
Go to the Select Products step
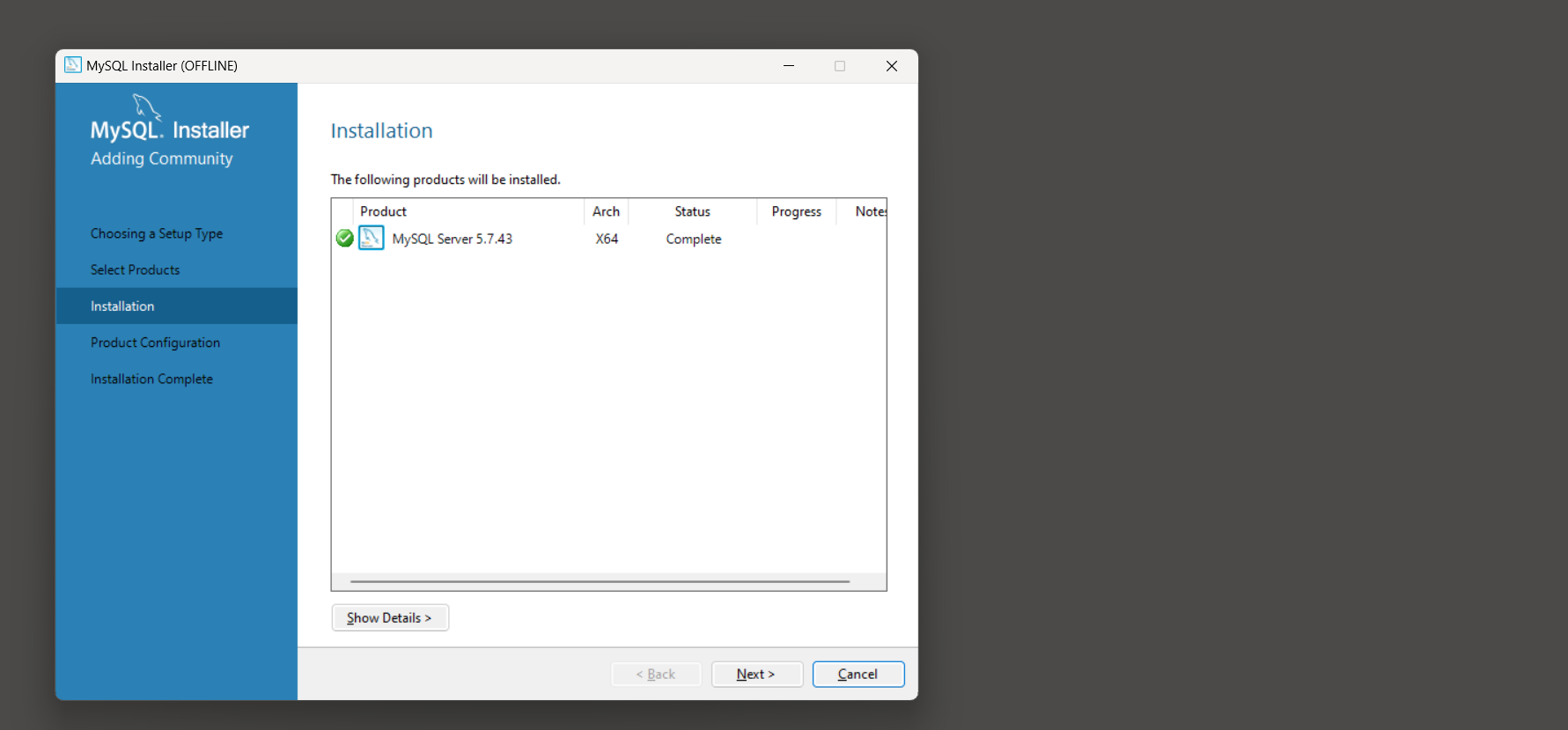tap(135, 269)
